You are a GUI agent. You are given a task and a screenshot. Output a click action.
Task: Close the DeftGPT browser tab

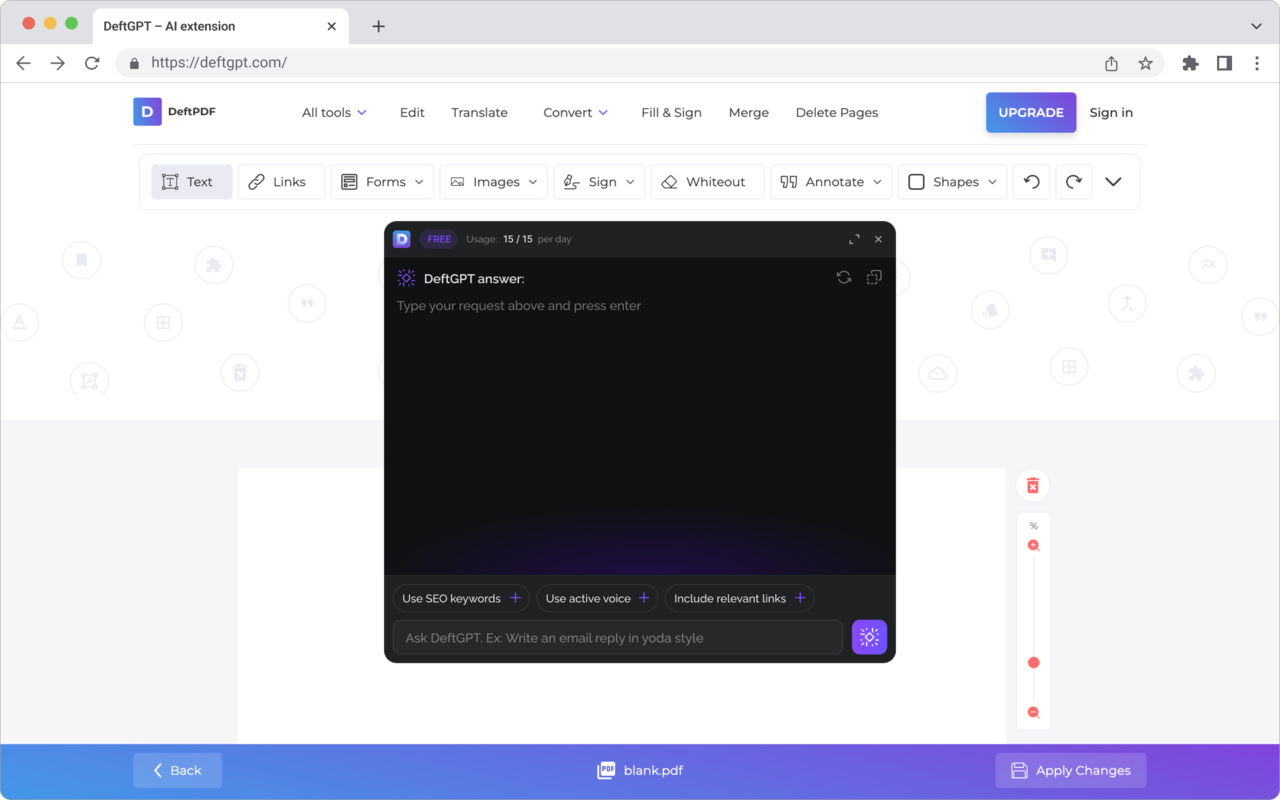point(332,26)
